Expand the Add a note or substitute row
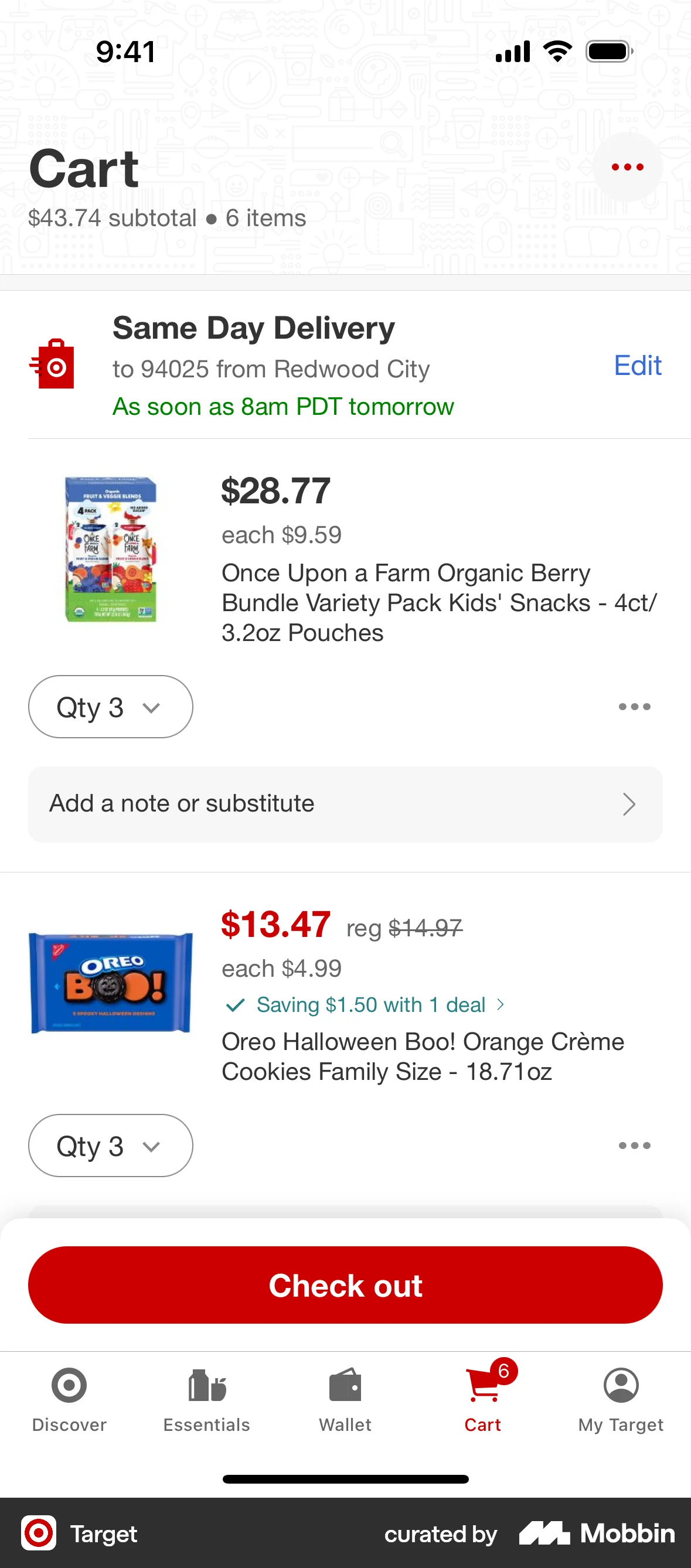 pos(345,803)
